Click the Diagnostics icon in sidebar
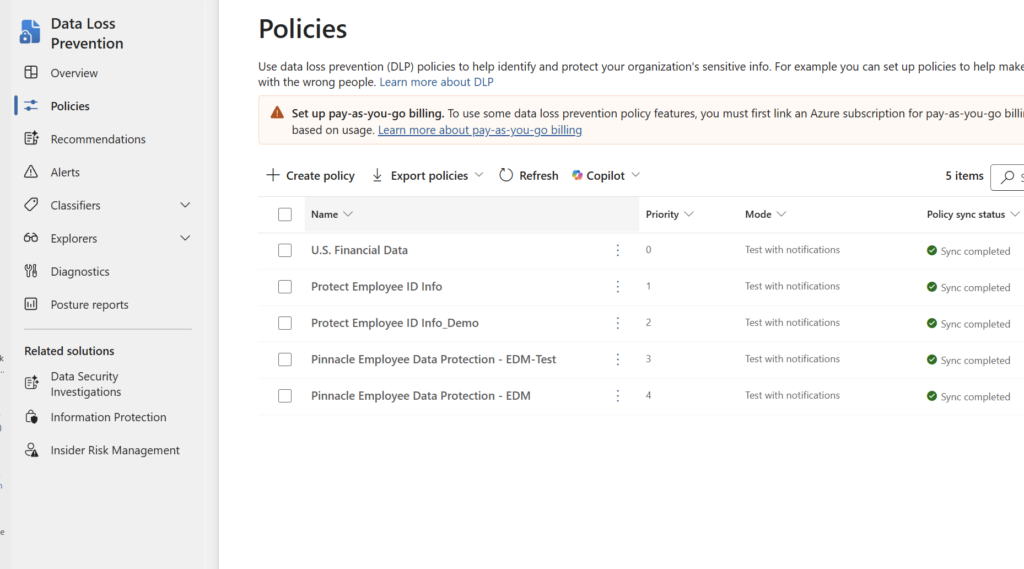 (31, 271)
